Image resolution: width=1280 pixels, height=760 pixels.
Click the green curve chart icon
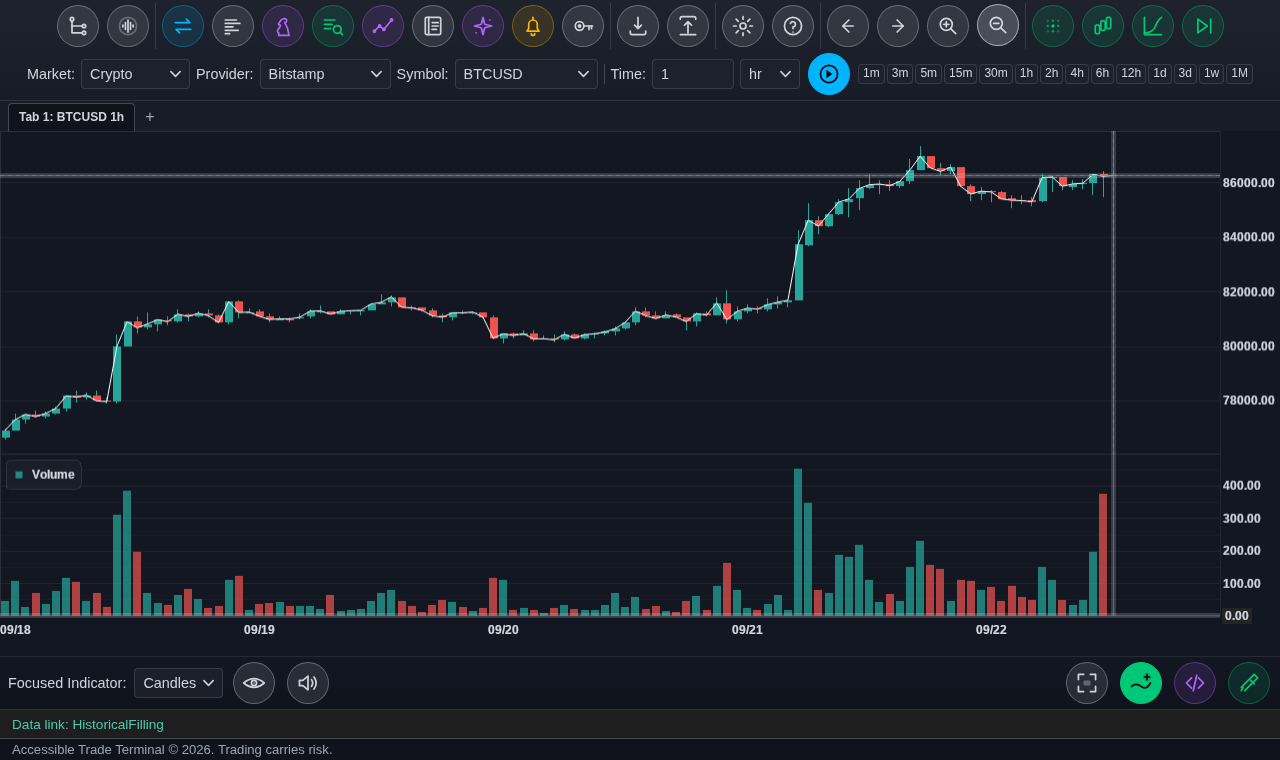point(1153,26)
